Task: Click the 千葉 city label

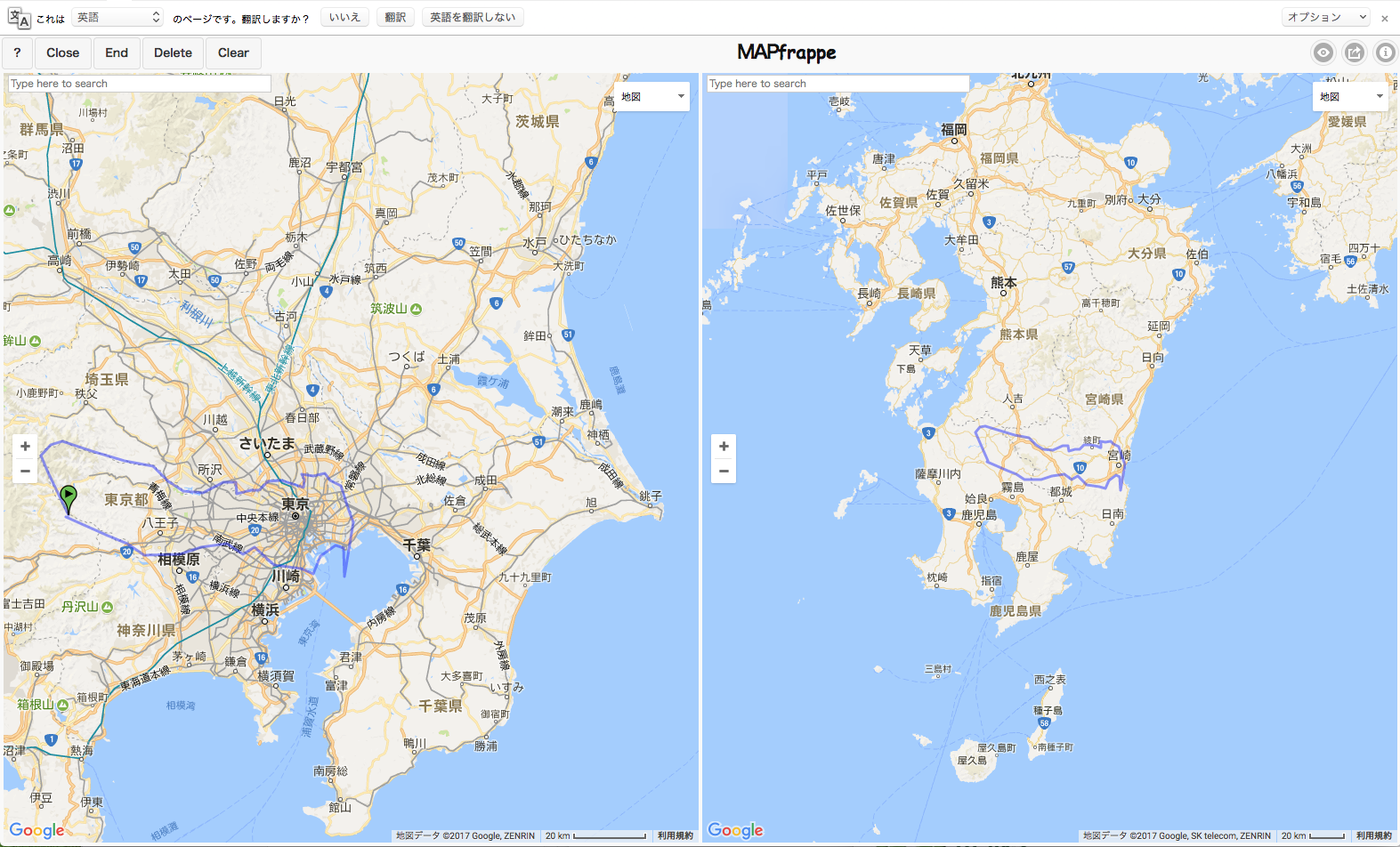Action: (417, 544)
